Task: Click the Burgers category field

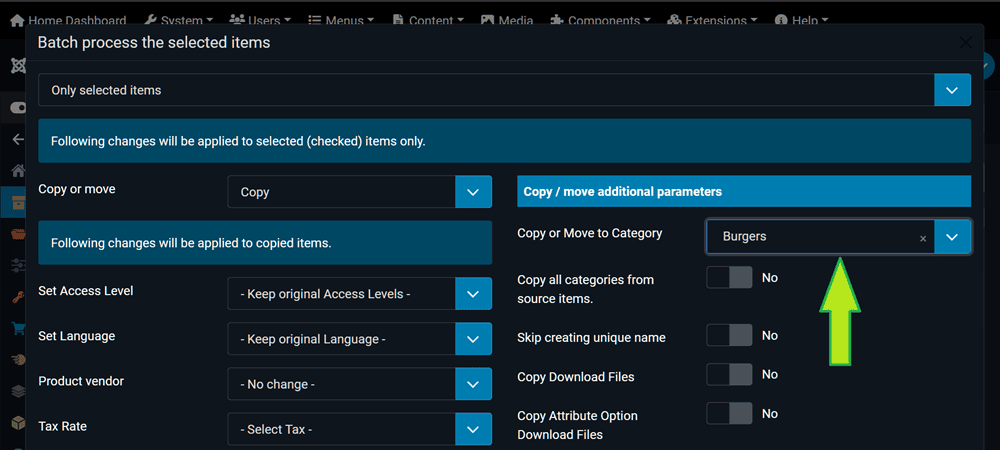Action: [810, 237]
